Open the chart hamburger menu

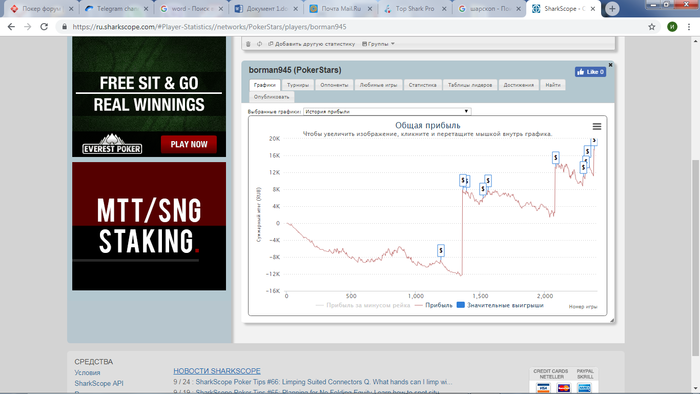point(596,127)
